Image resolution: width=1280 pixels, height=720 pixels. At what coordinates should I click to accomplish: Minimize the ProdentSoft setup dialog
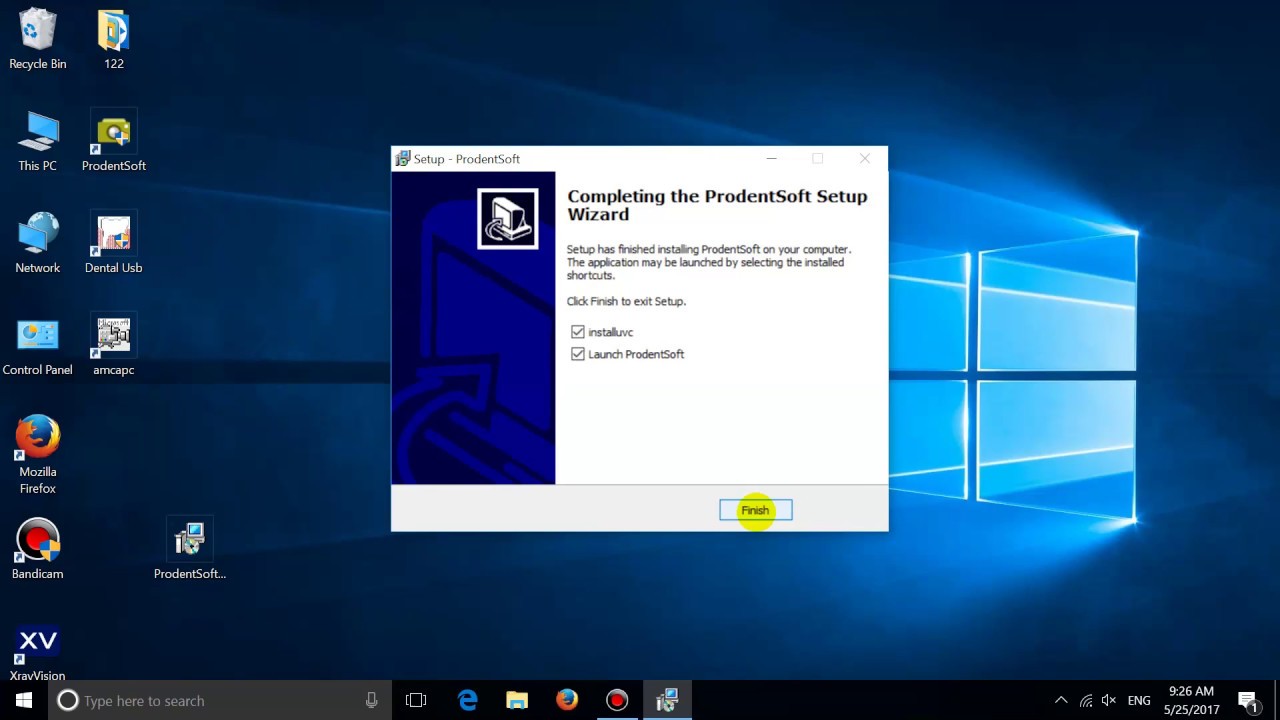point(771,159)
